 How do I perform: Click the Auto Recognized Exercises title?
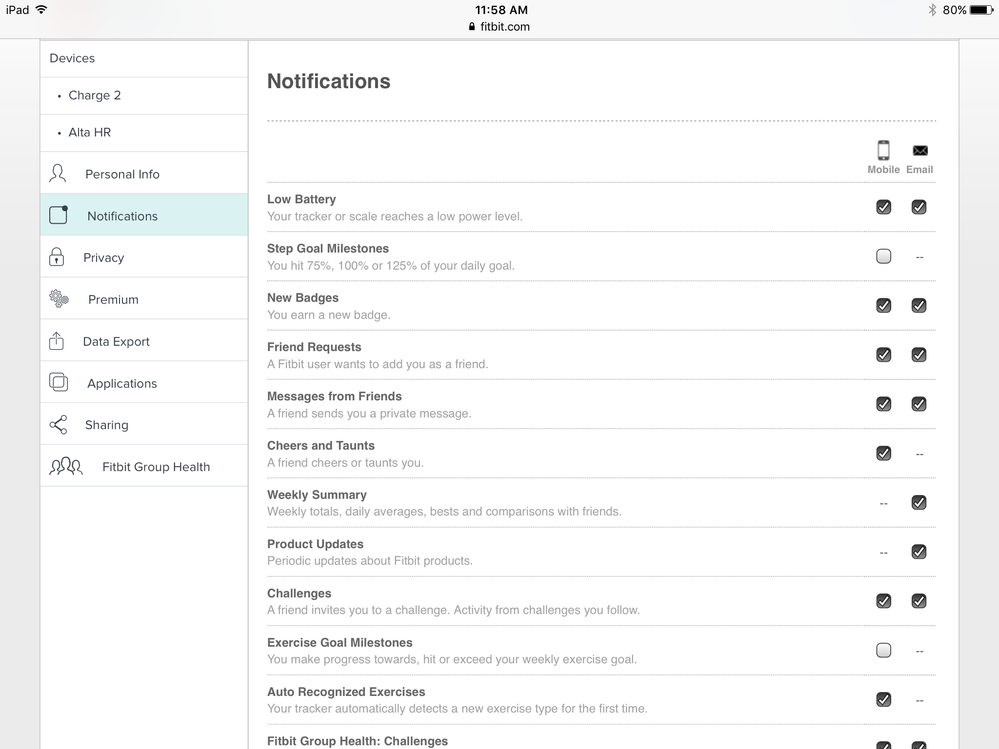click(x=346, y=692)
